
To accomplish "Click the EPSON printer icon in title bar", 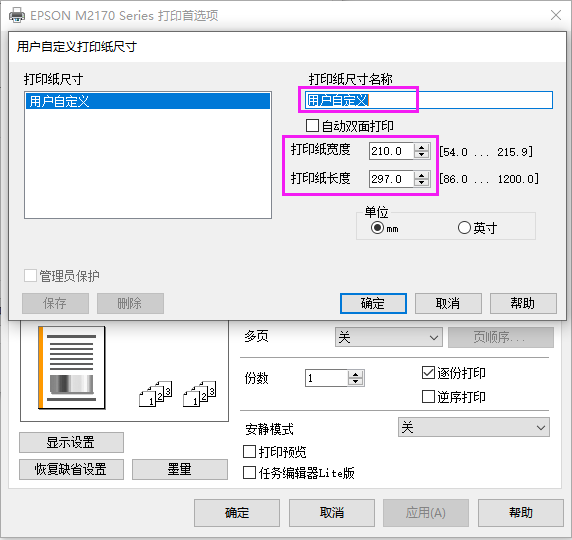I will tap(17, 15).
